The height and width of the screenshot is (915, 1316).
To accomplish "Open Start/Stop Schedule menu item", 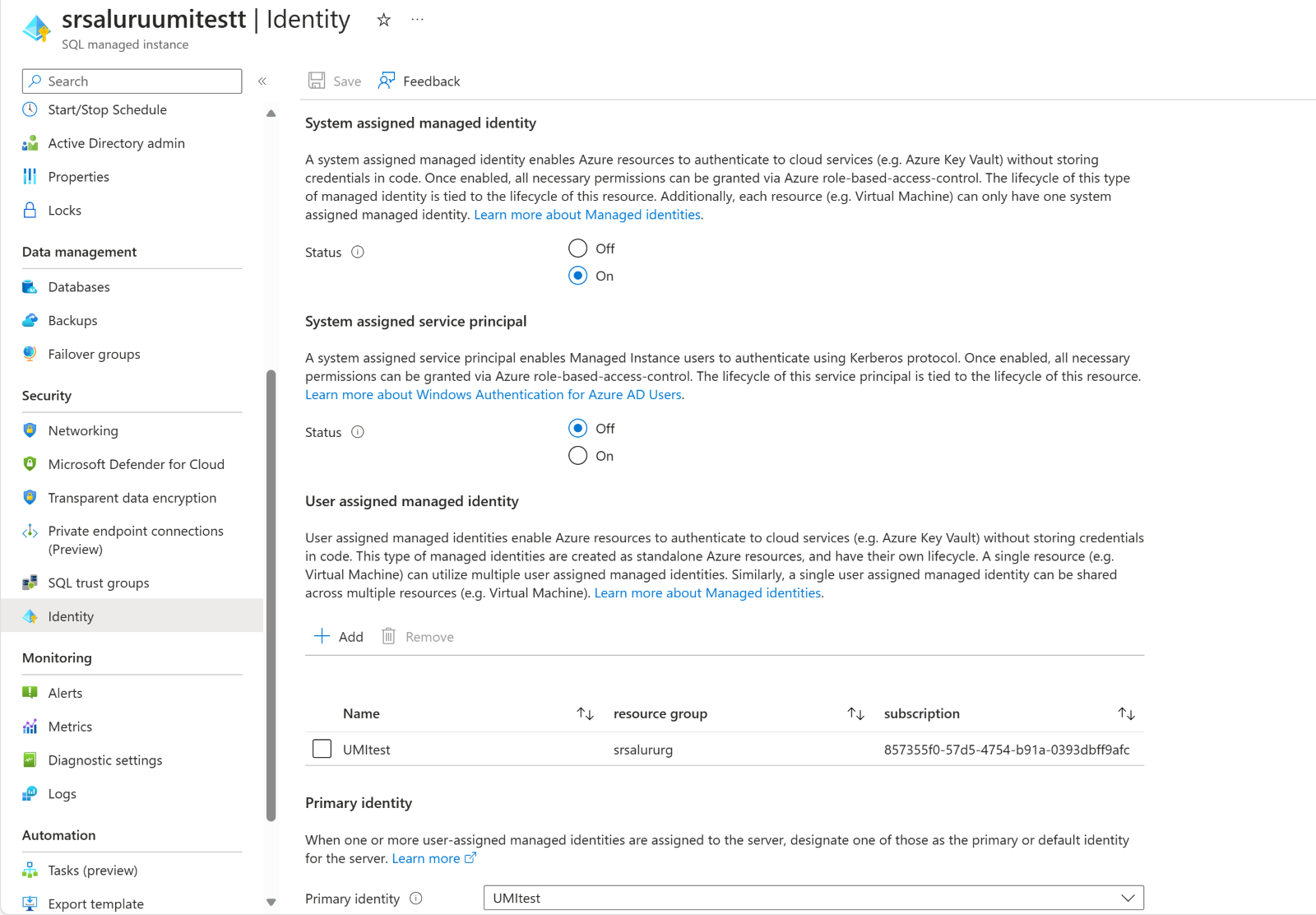I will pyautogui.click(x=108, y=109).
